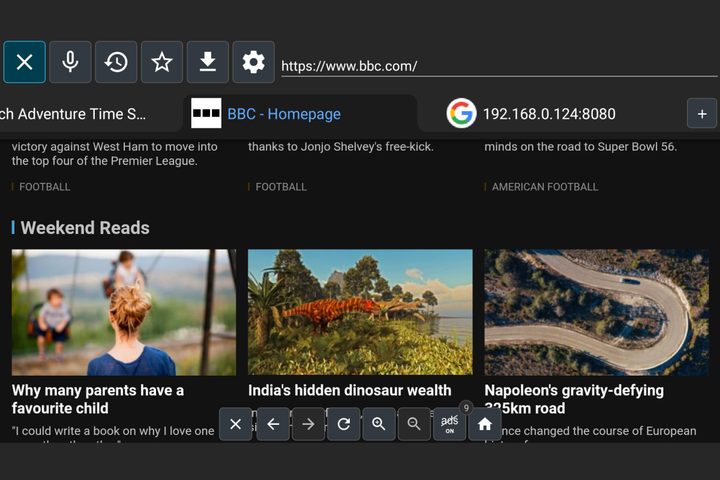Zoom in on the page

(x=379, y=424)
